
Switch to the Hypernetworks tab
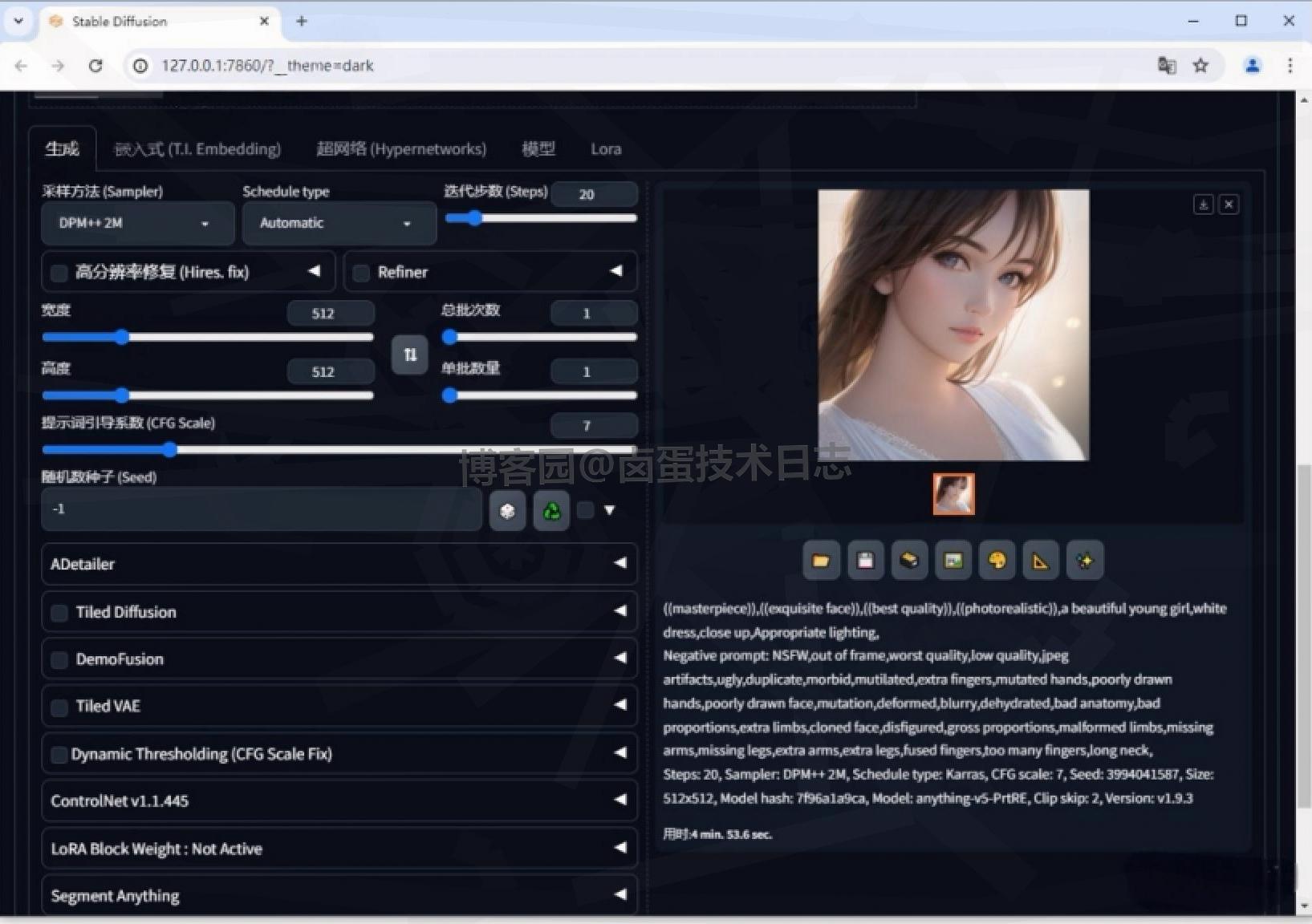(400, 148)
